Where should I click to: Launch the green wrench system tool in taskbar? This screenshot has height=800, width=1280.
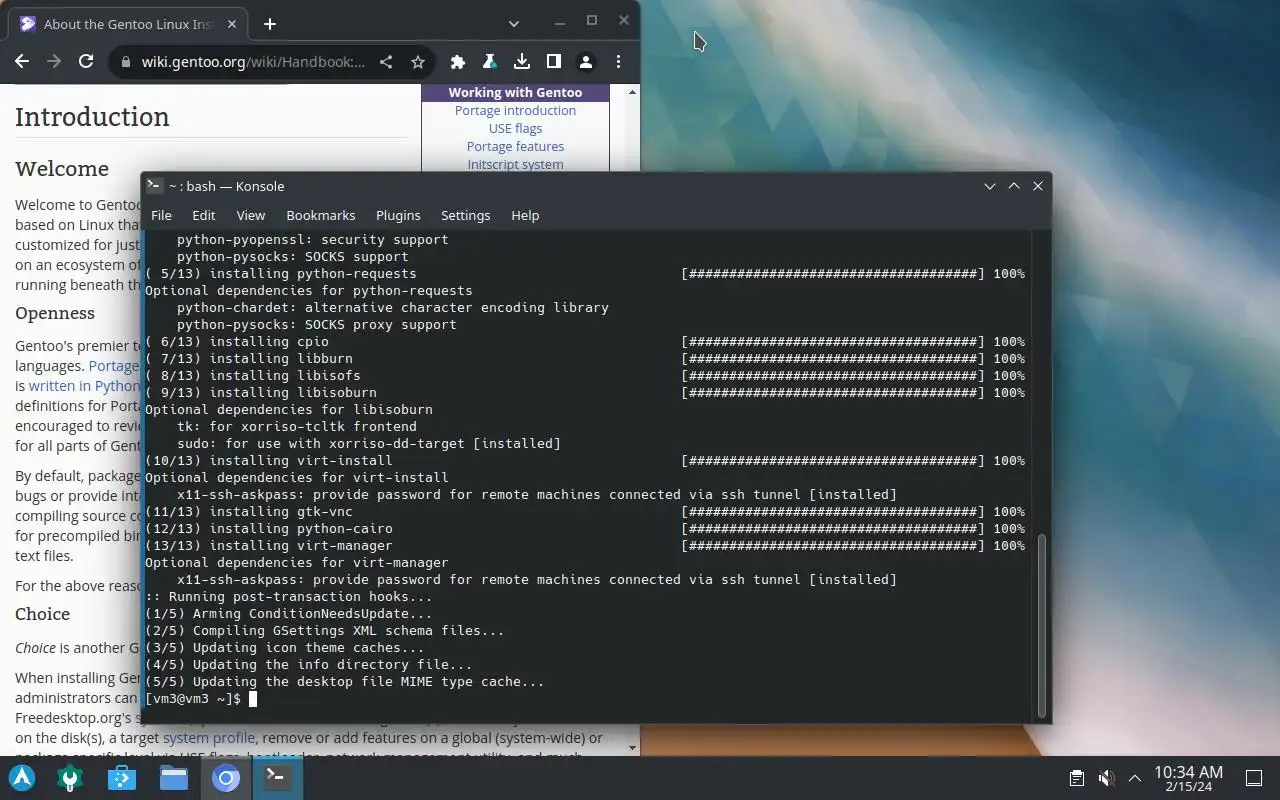tap(70, 778)
